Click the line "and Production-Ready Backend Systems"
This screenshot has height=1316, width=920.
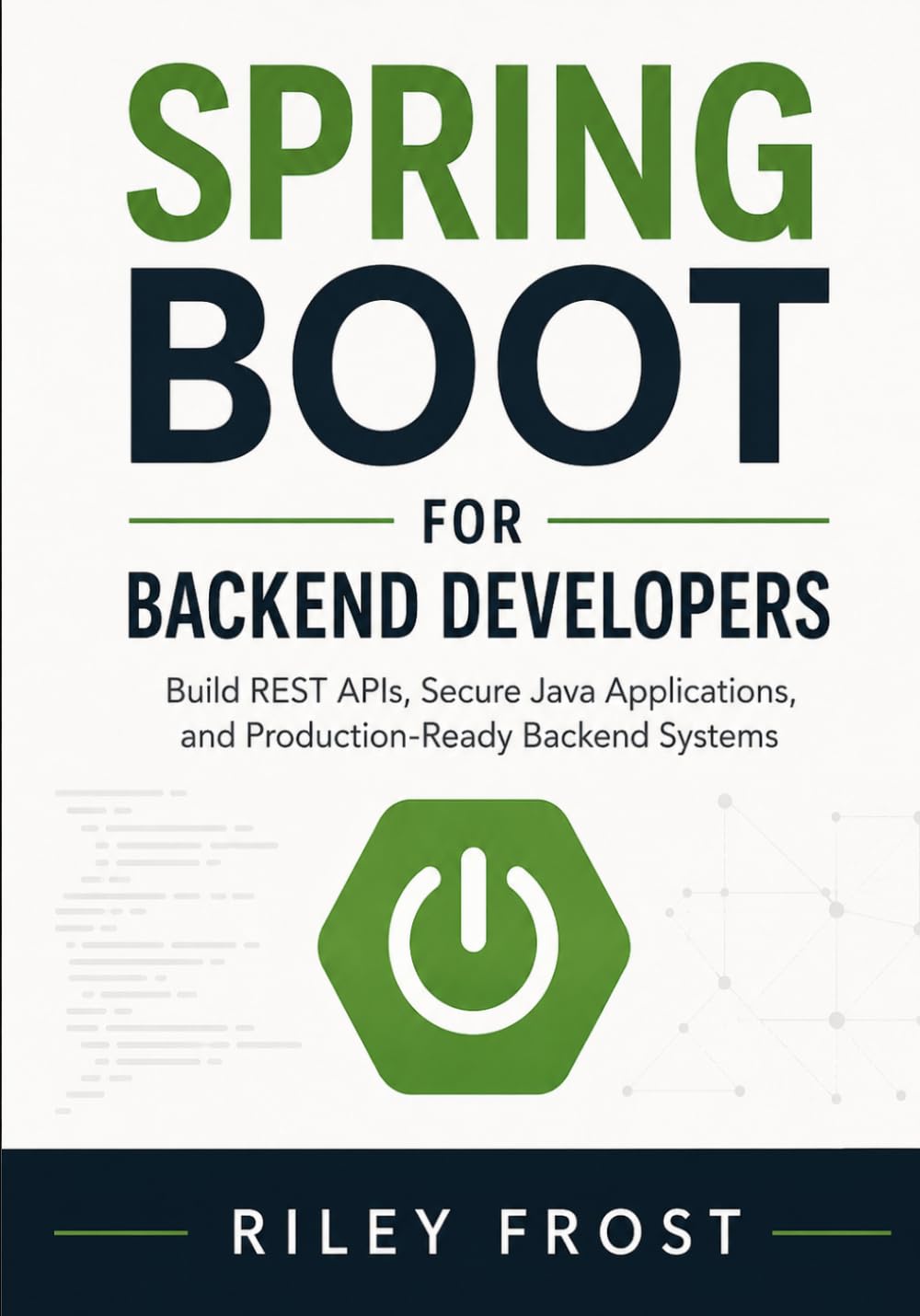[479, 735]
